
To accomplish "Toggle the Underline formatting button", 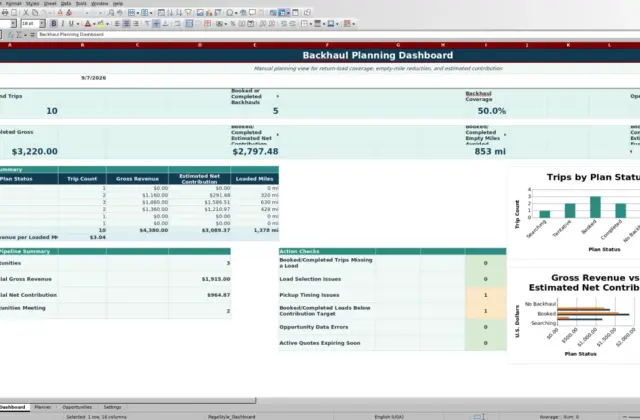I will click(71, 24).
